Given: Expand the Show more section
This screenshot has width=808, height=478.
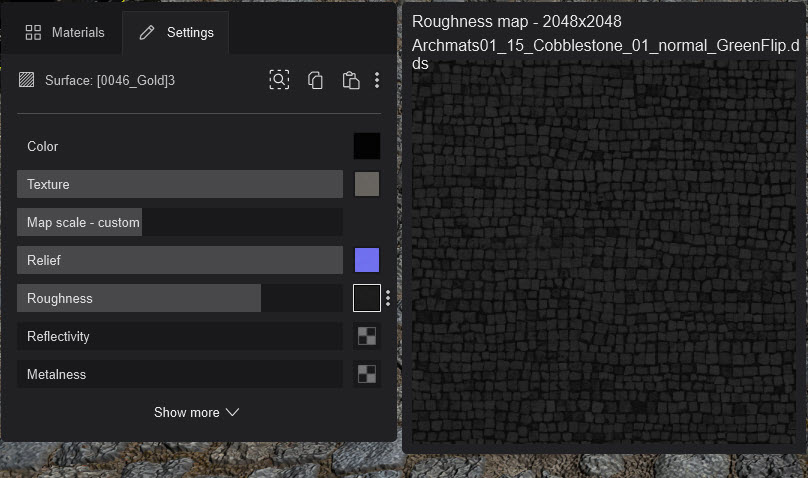Looking at the screenshot, I should (x=196, y=413).
